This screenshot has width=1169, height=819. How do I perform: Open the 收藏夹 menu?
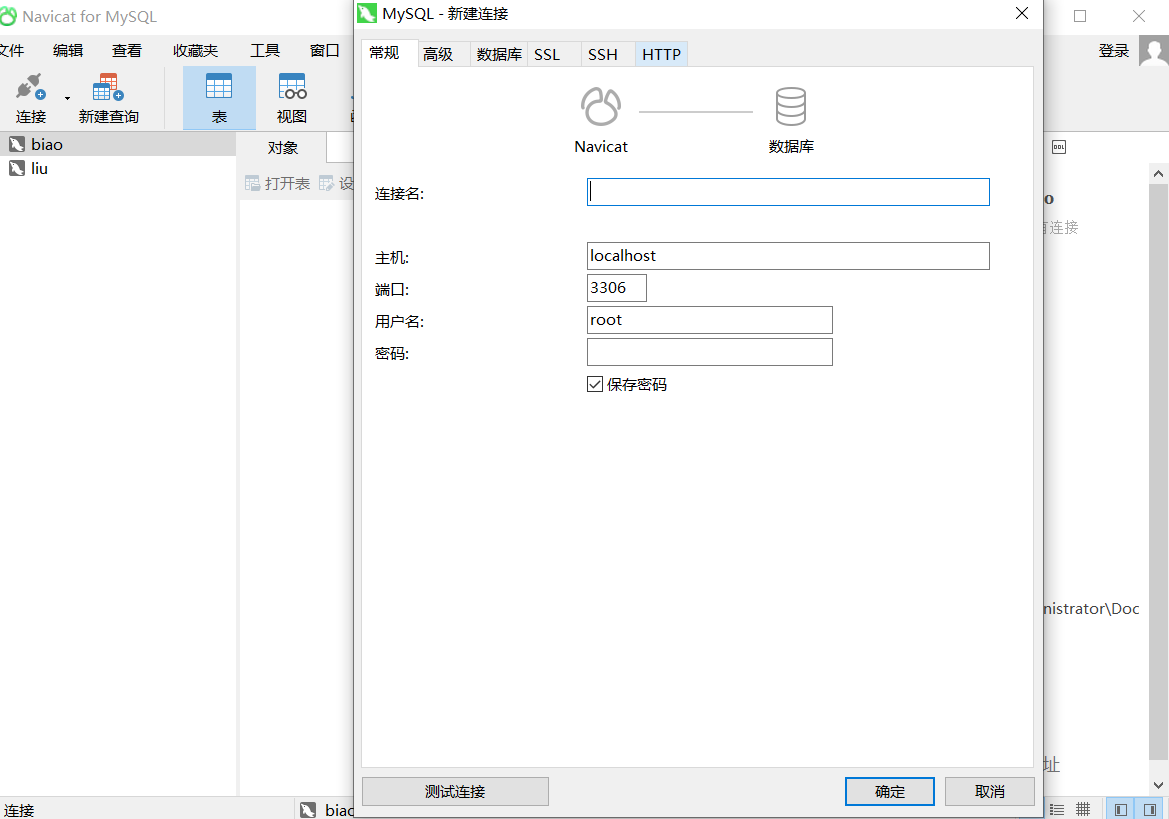click(195, 51)
